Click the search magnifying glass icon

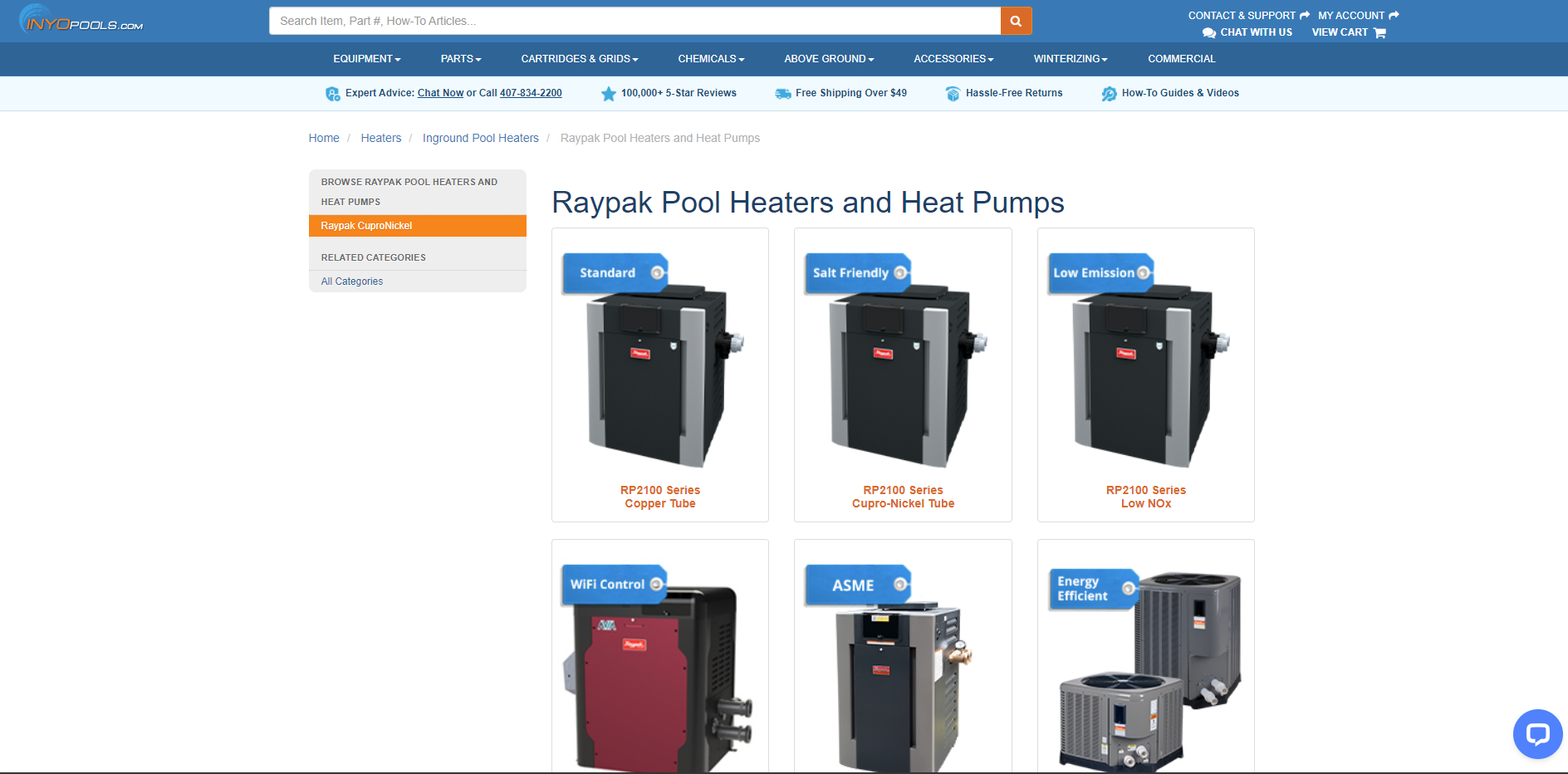pos(1015,20)
